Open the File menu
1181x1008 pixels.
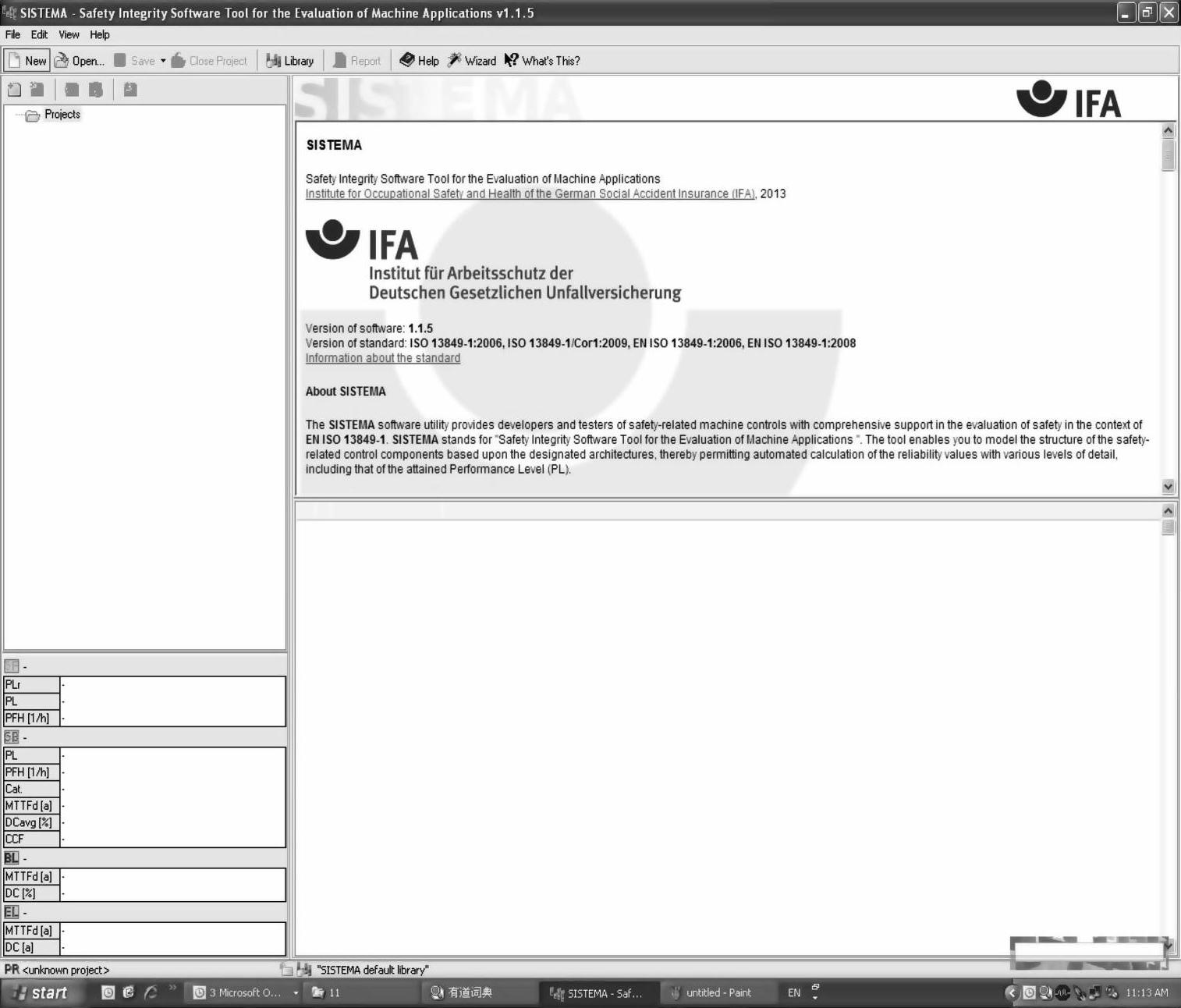[12, 34]
